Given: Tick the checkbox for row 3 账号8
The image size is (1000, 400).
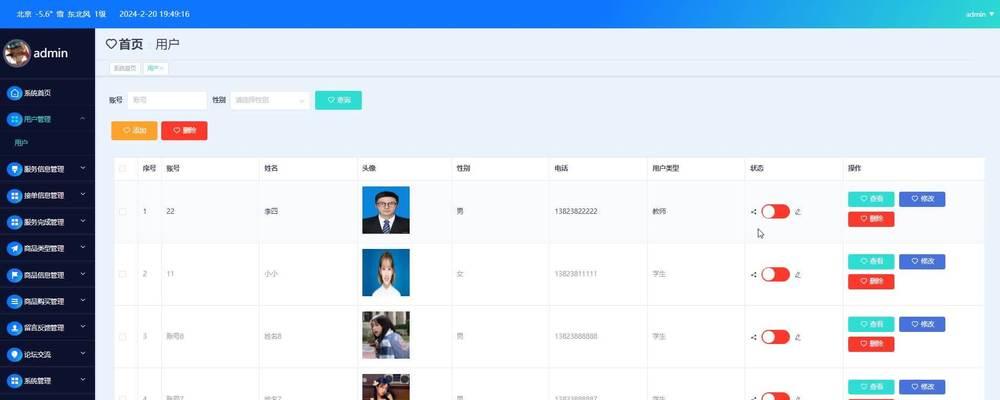Looking at the screenshot, I should [x=122, y=336].
